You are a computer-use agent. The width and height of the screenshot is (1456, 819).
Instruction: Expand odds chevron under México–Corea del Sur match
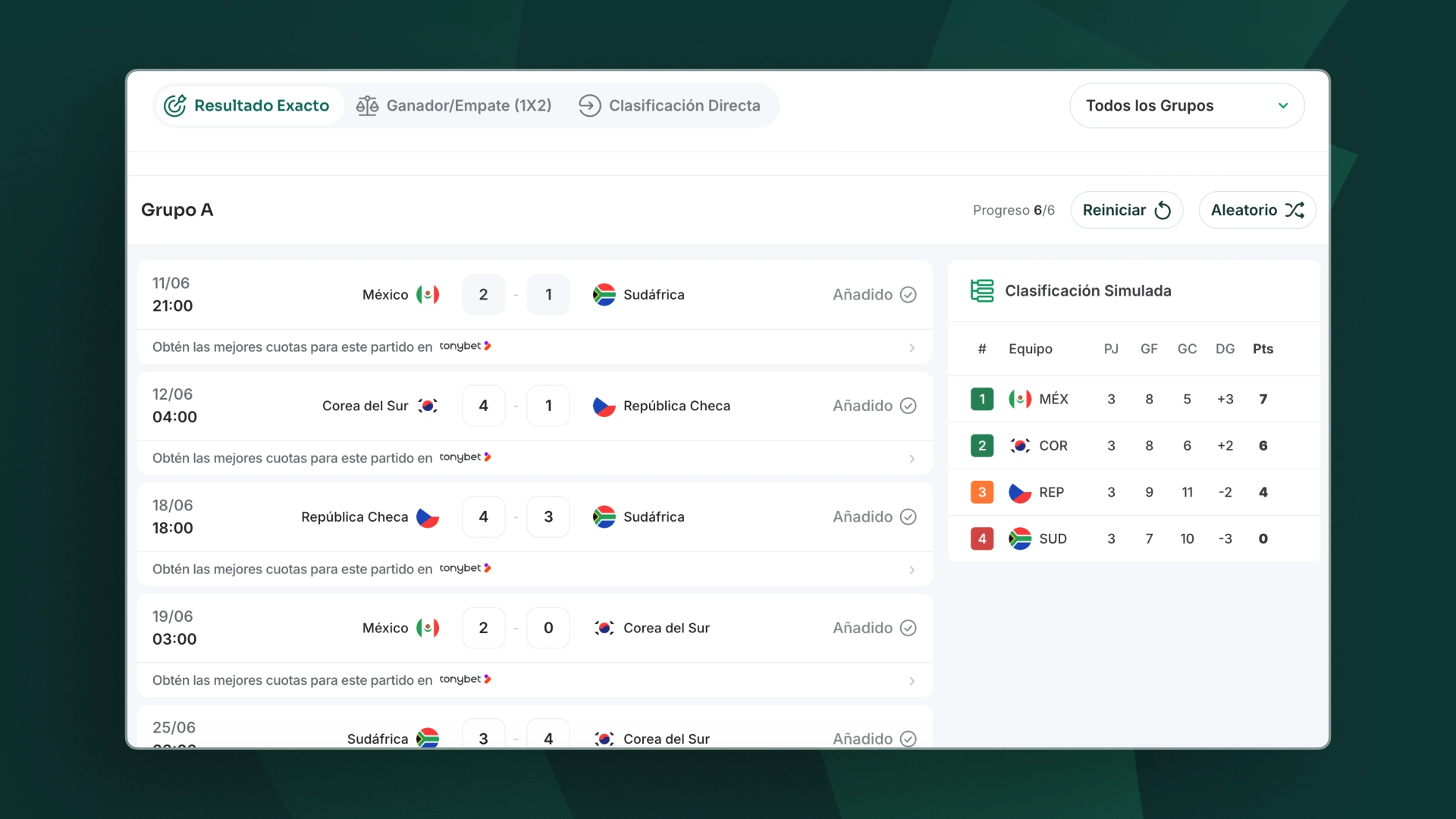[912, 681]
